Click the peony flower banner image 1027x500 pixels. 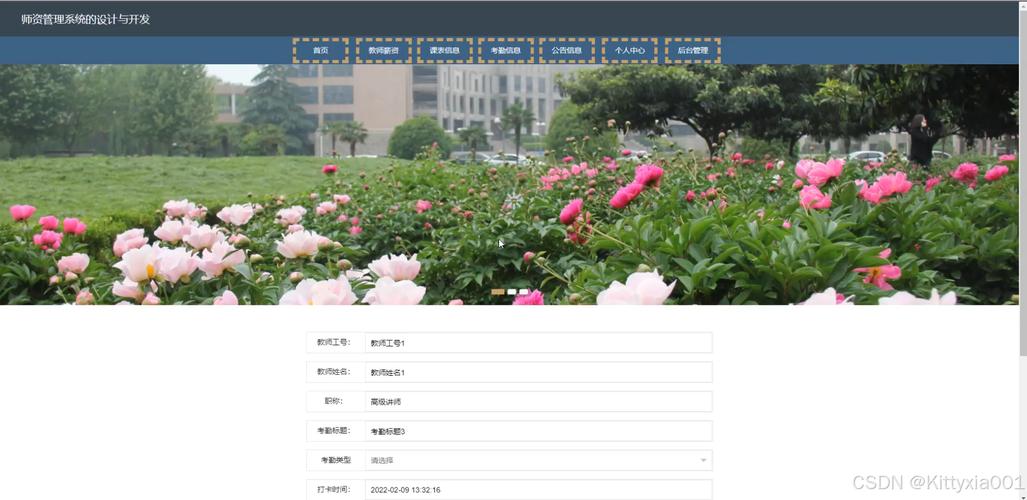click(x=510, y=184)
